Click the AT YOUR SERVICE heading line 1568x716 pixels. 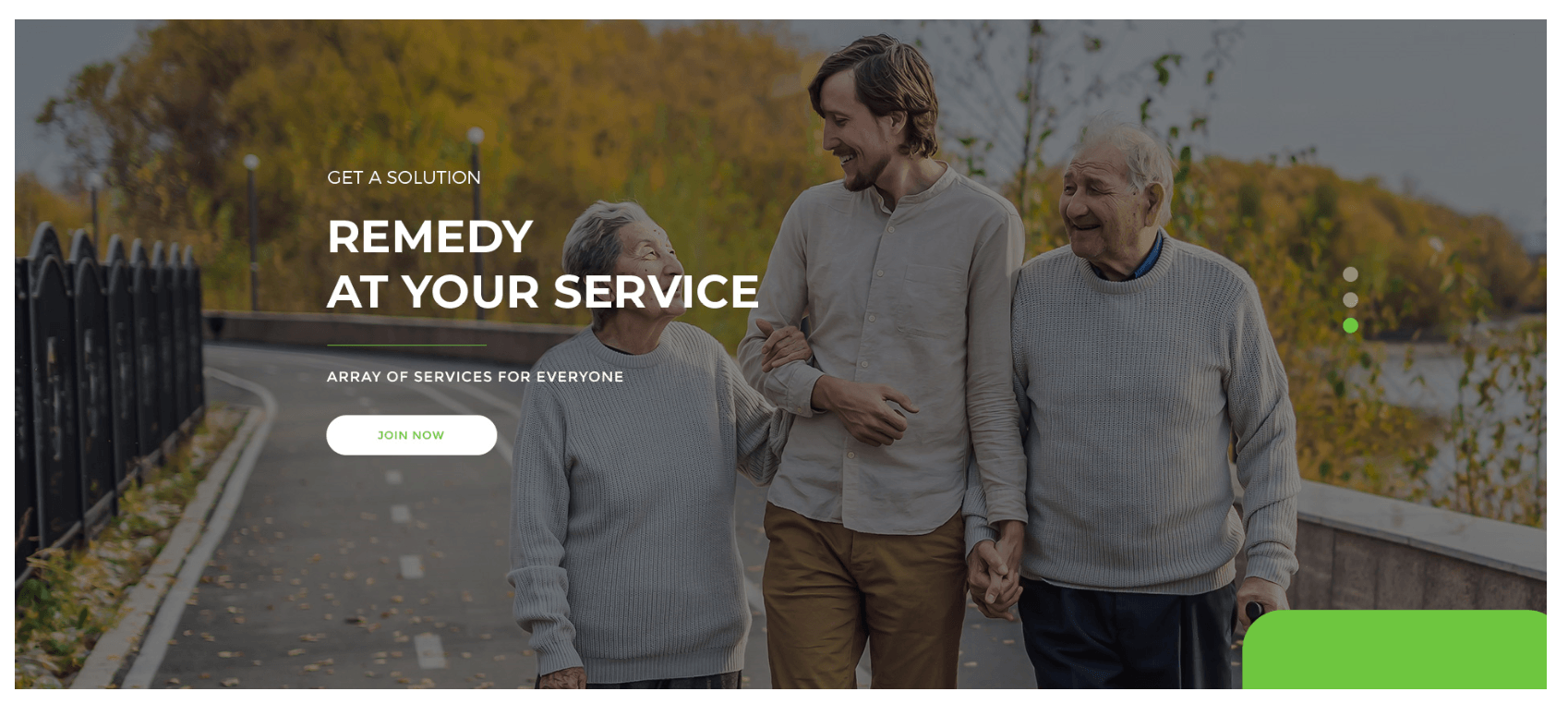pyautogui.click(x=543, y=292)
